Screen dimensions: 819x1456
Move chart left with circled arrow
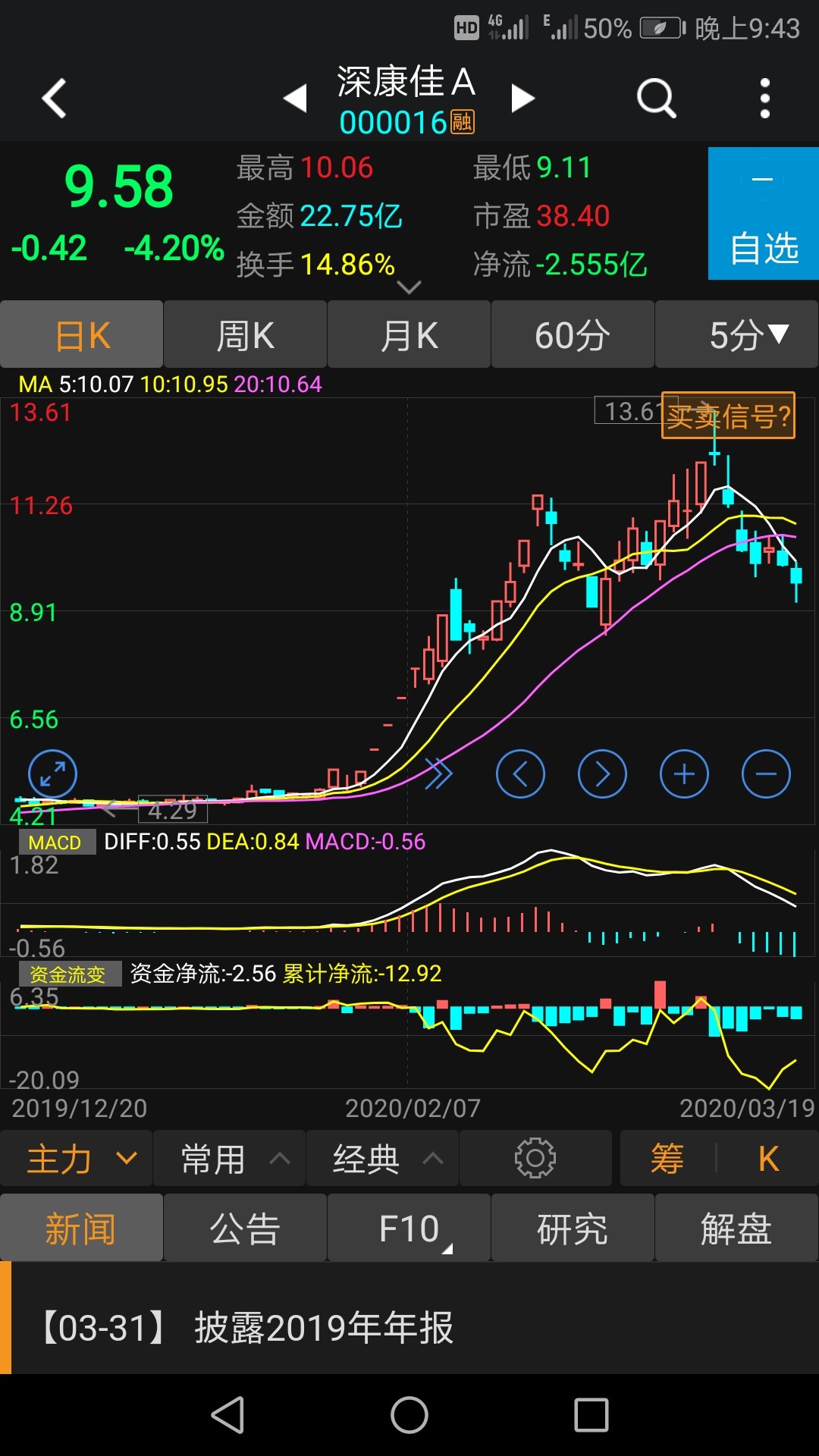520,774
